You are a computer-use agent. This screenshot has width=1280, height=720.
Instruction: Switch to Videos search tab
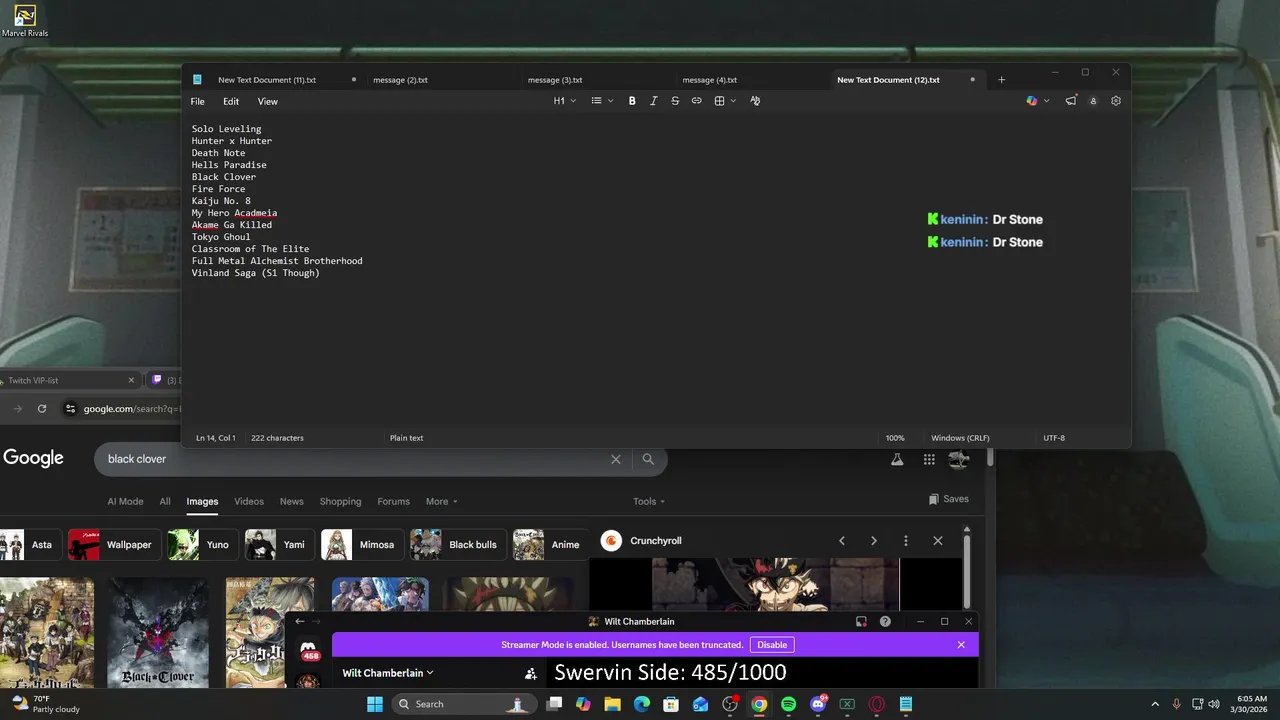(249, 502)
